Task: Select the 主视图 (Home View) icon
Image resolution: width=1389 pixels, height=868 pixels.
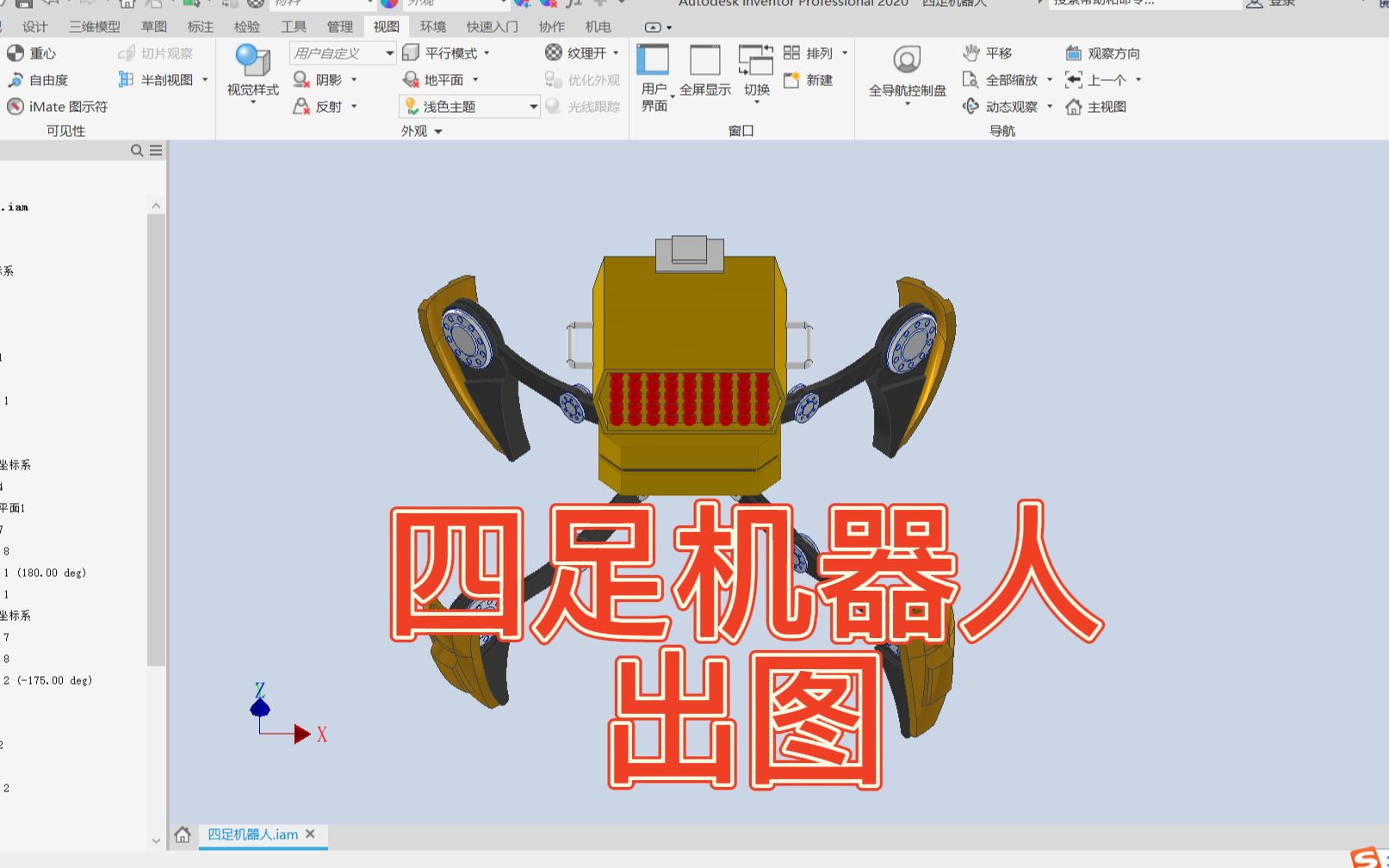Action: pos(1099,107)
